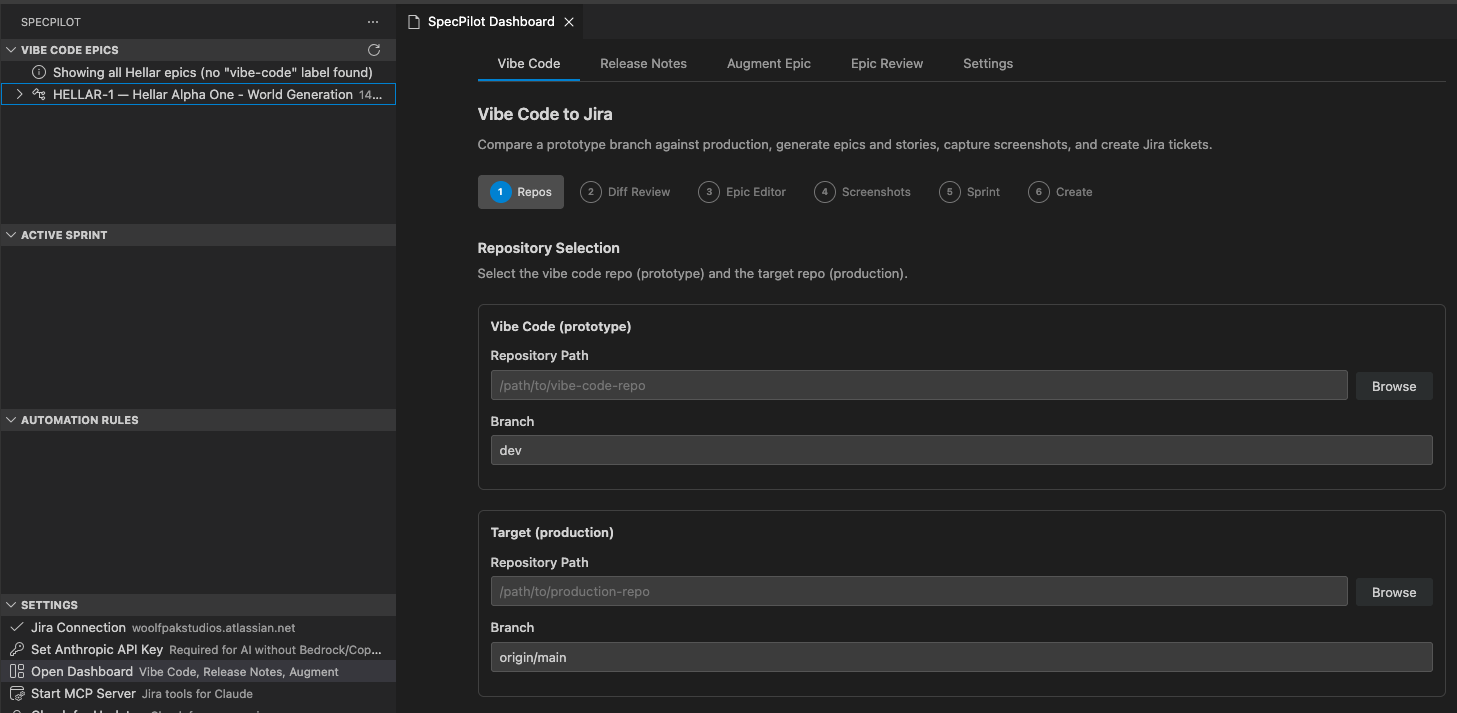Click the server gear icon beside Start MCP Server
The height and width of the screenshot is (713, 1457).
click(16, 694)
